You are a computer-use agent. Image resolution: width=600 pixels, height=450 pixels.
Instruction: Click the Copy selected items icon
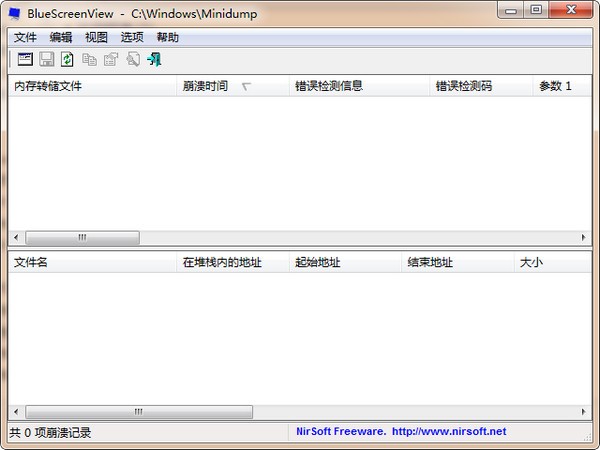pos(90,60)
